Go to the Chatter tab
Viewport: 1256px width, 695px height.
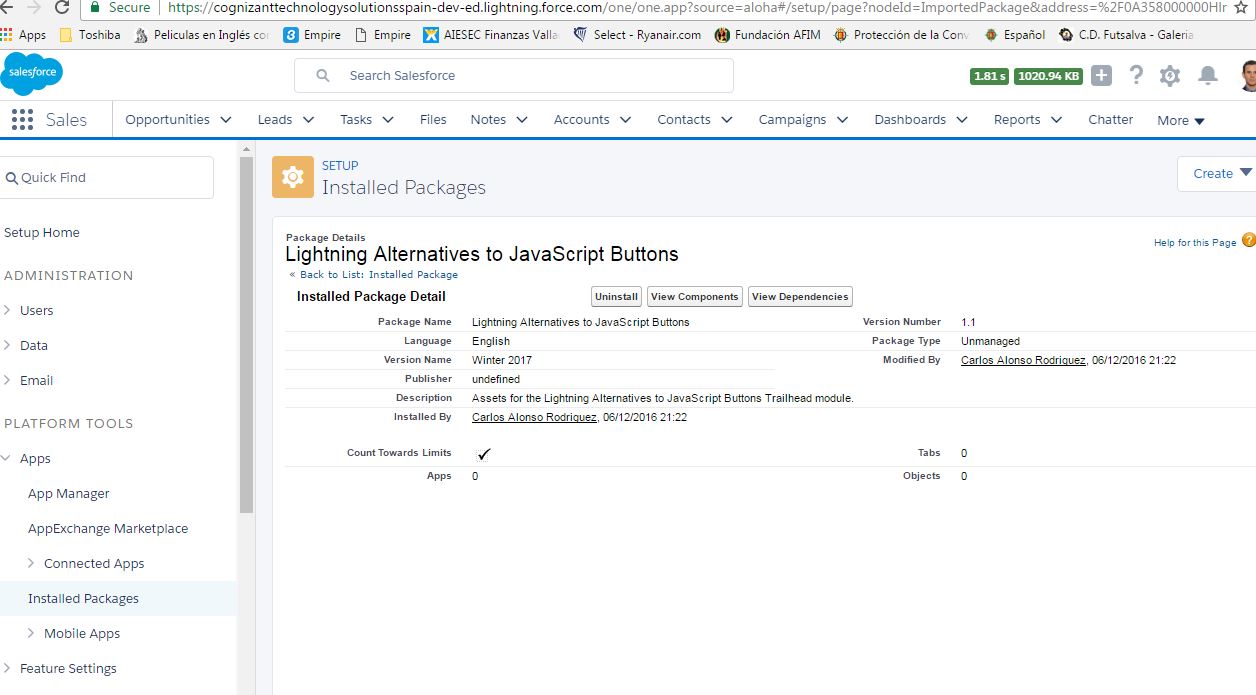(x=1110, y=119)
